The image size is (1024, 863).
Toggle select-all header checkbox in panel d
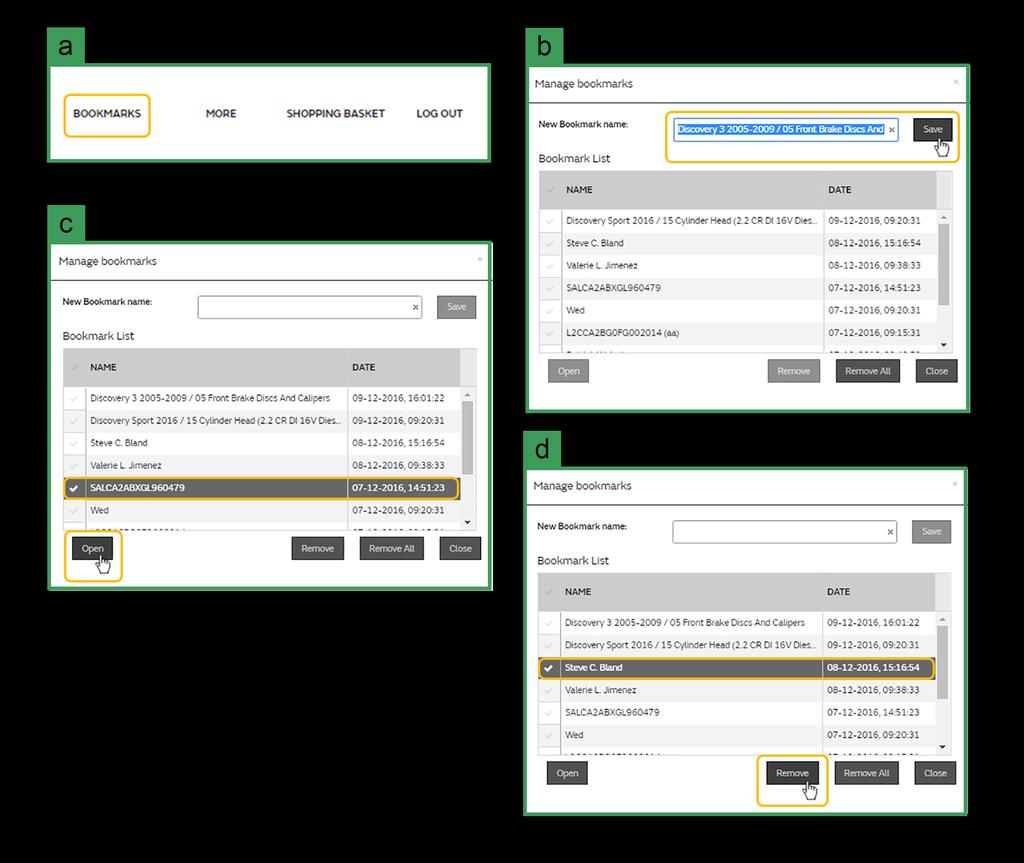pyautogui.click(x=549, y=592)
